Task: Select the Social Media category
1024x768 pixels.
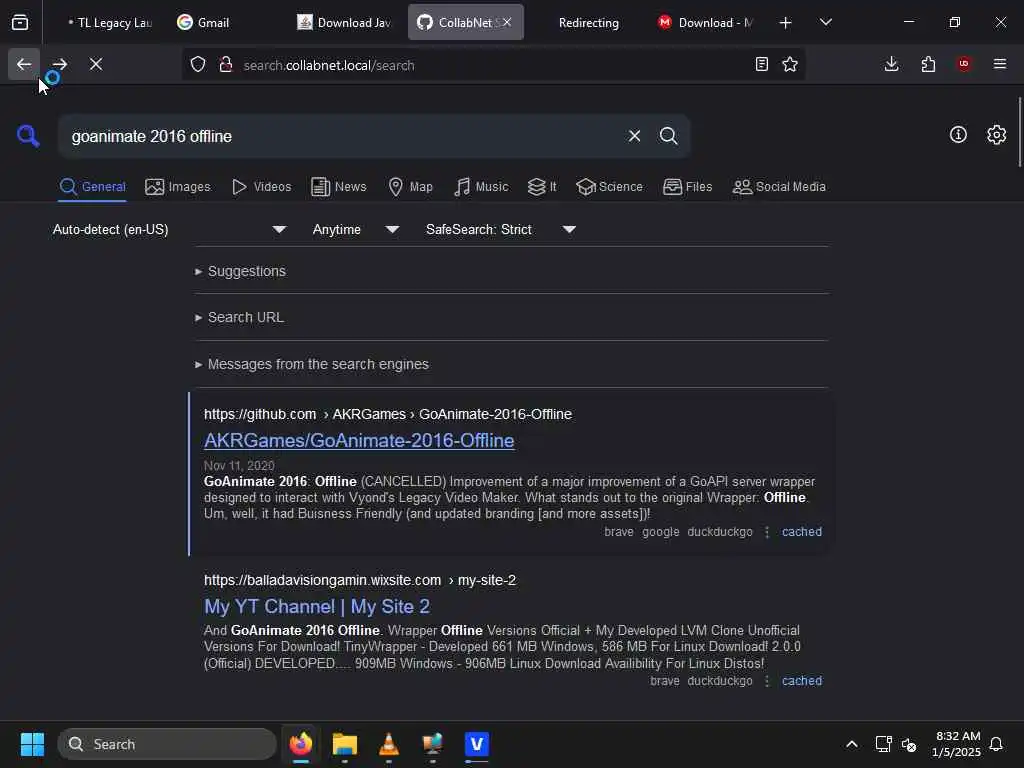Action: [778, 187]
